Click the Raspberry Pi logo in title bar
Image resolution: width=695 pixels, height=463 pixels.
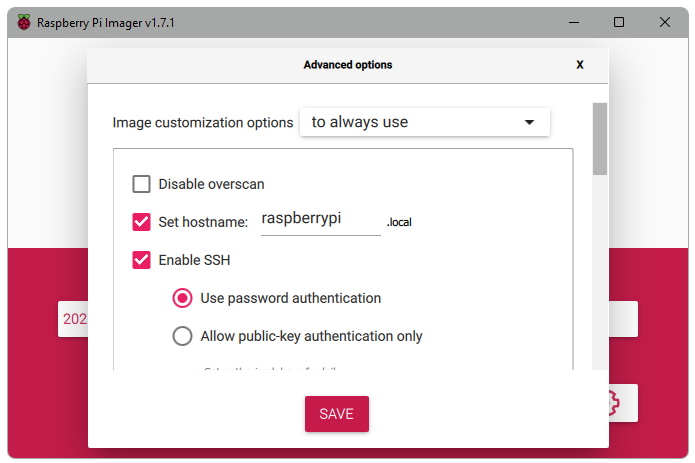click(24, 22)
